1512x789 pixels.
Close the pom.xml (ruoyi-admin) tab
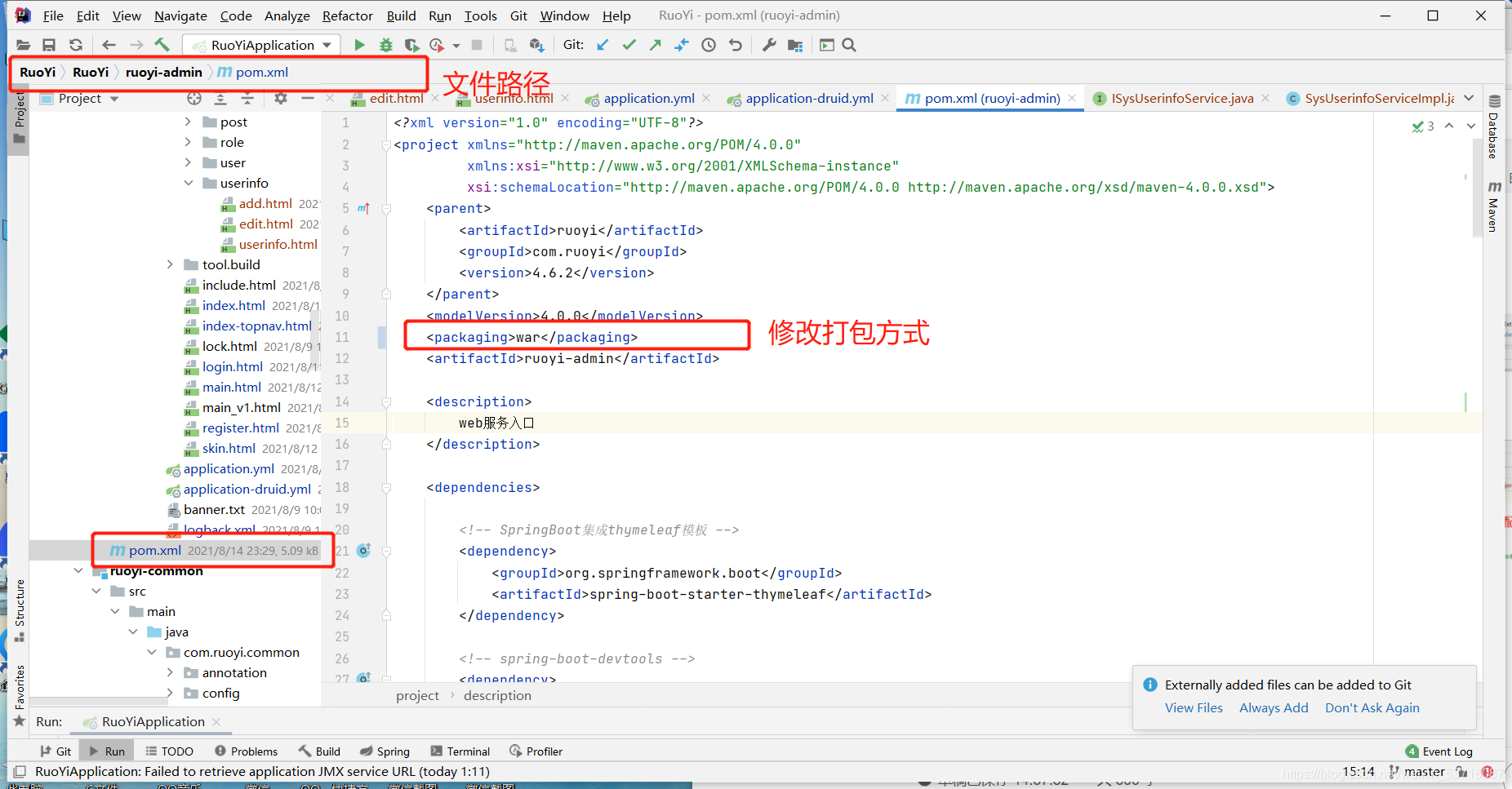(x=1072, y=98)
